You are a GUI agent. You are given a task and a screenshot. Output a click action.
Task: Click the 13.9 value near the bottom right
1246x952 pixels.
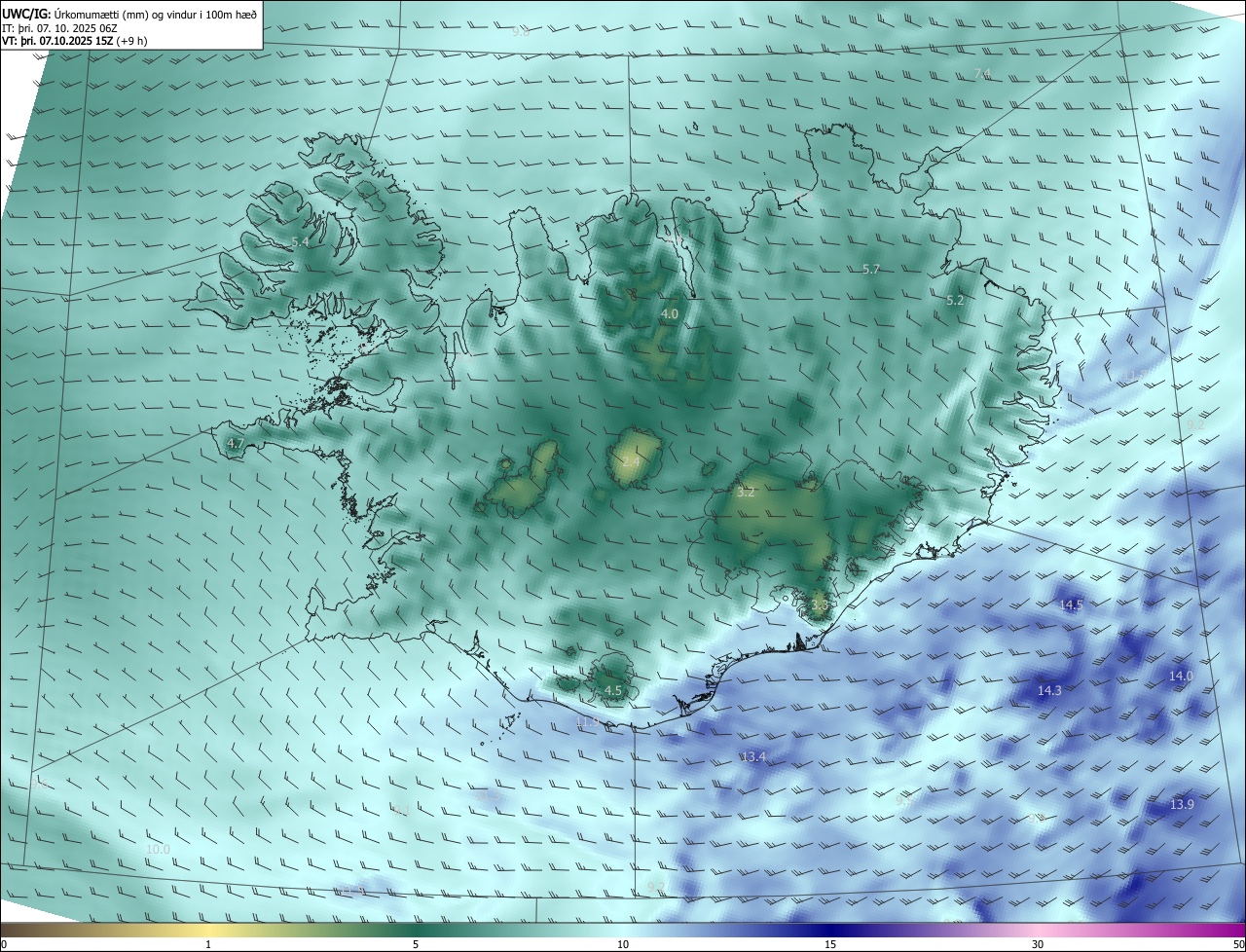coord(1182,805)
